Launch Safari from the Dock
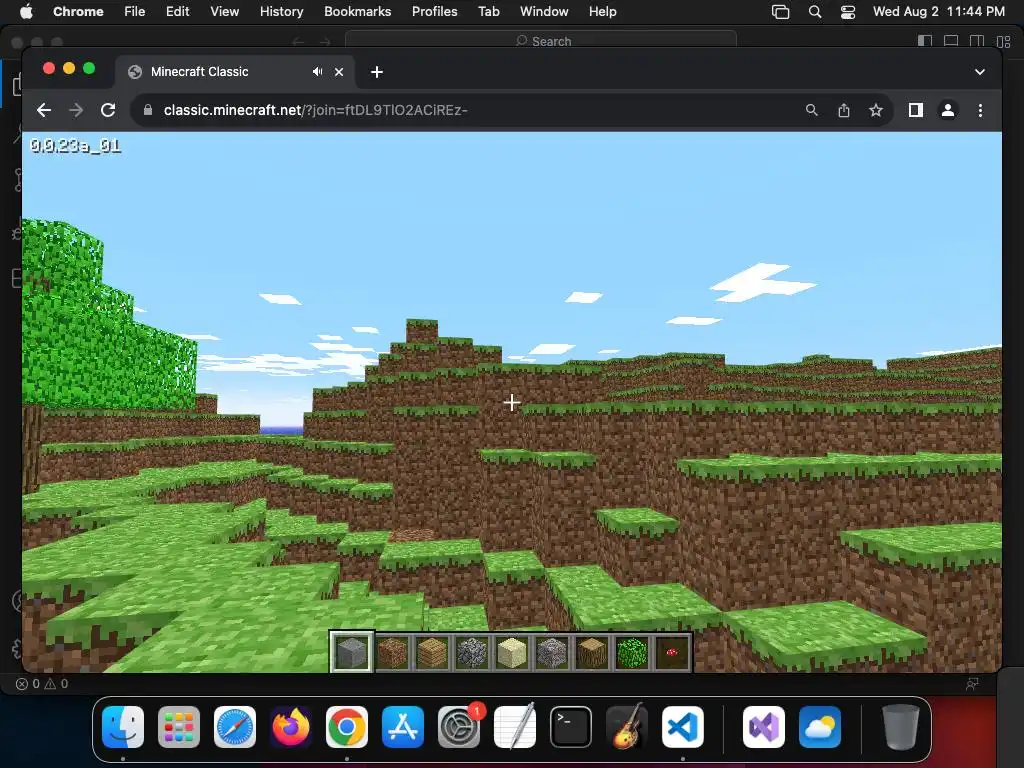Image resolution: width=1024 pixels, height=768 pixels. coord(235,727)
